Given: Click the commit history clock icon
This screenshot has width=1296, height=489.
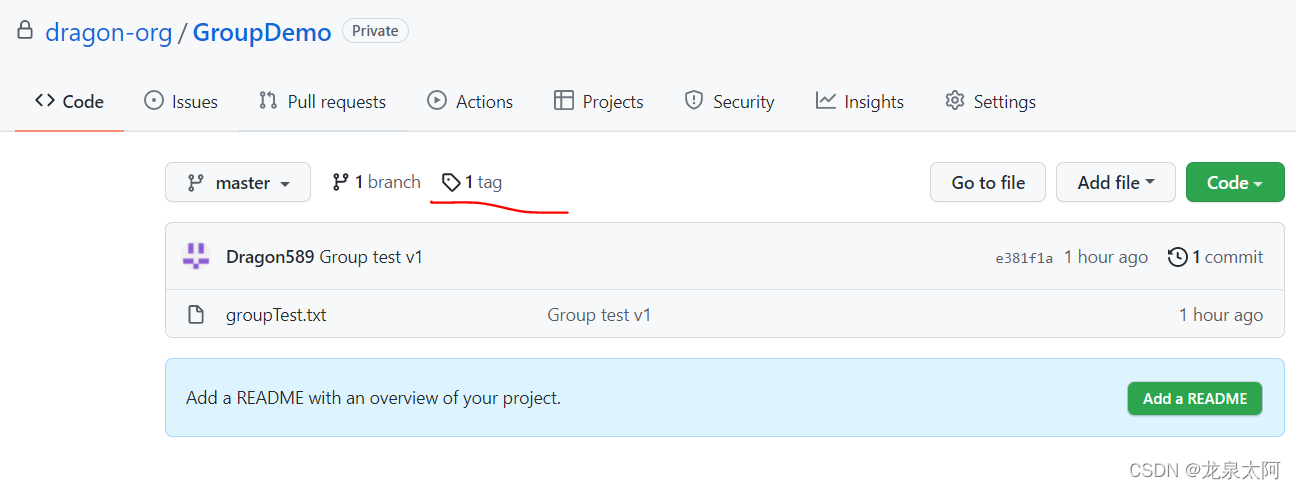Looking at the screenshot, I should pyautogui.click(x=1178, y=257).
